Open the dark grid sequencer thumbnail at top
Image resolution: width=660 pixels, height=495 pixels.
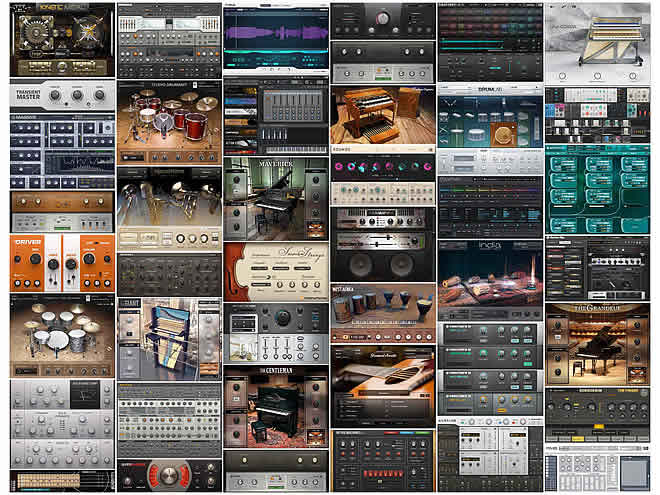click(x=490, y=42)
